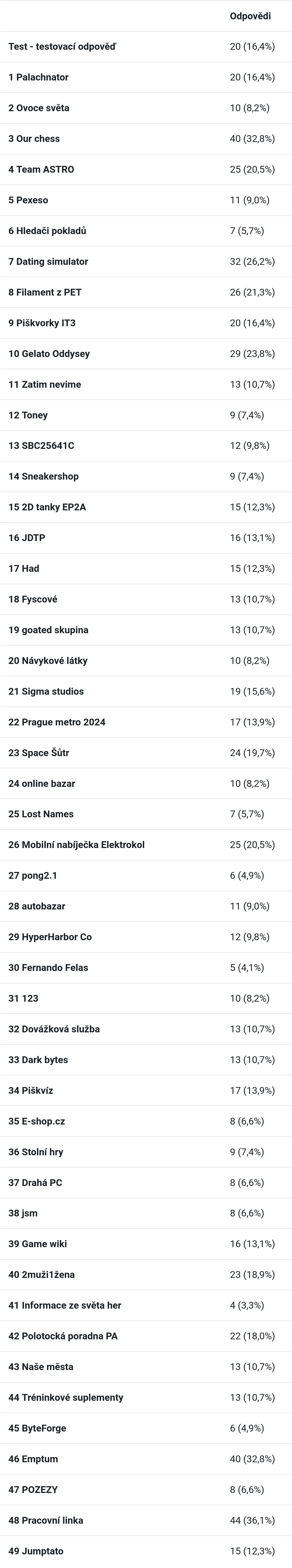Click the '40 2muži1žena' row label

coord(42,1274)
